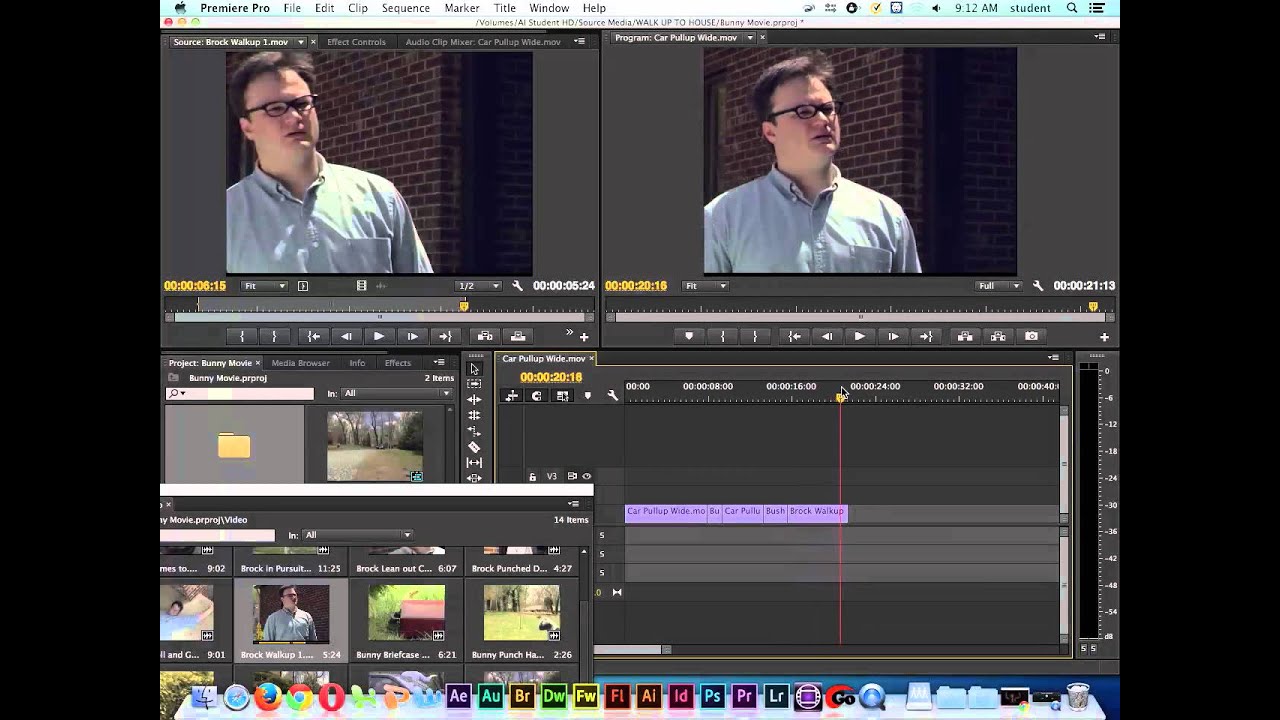1280x720 pixels.
Task: Toggle nest sequence insert mode in Timeline
Action: pos(511,396)
